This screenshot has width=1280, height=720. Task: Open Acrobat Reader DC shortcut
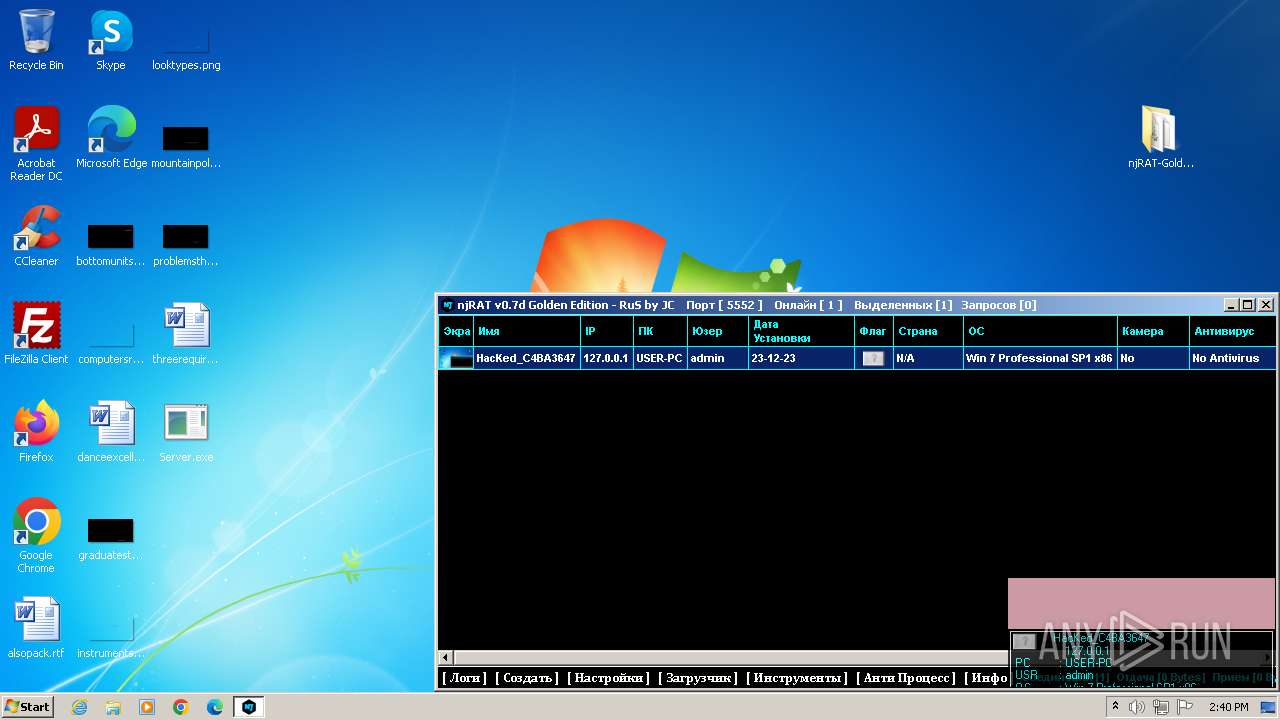pyautogui.click(x=36, y=144)
